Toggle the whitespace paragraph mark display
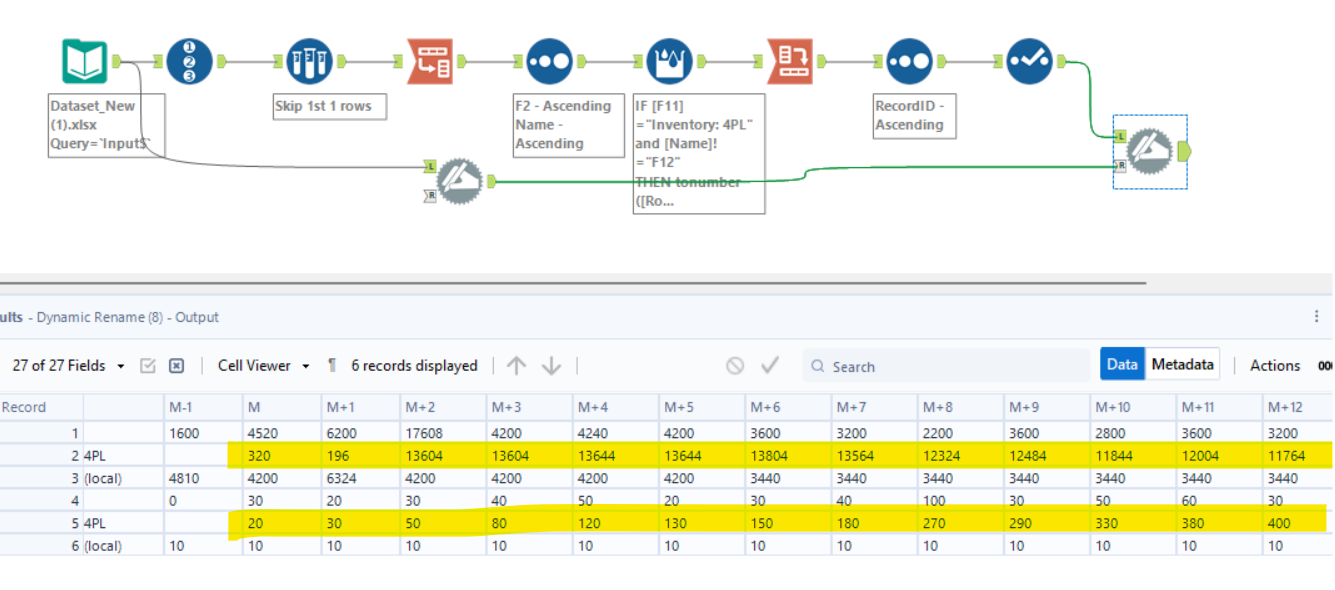 pos(332,366)
